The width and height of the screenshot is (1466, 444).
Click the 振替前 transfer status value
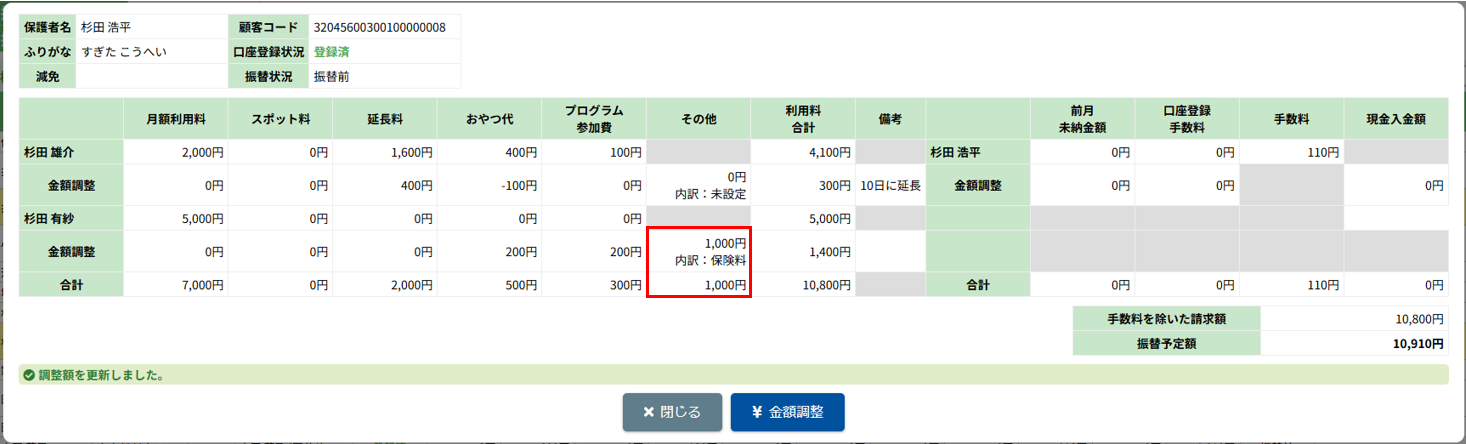(331, 76)
